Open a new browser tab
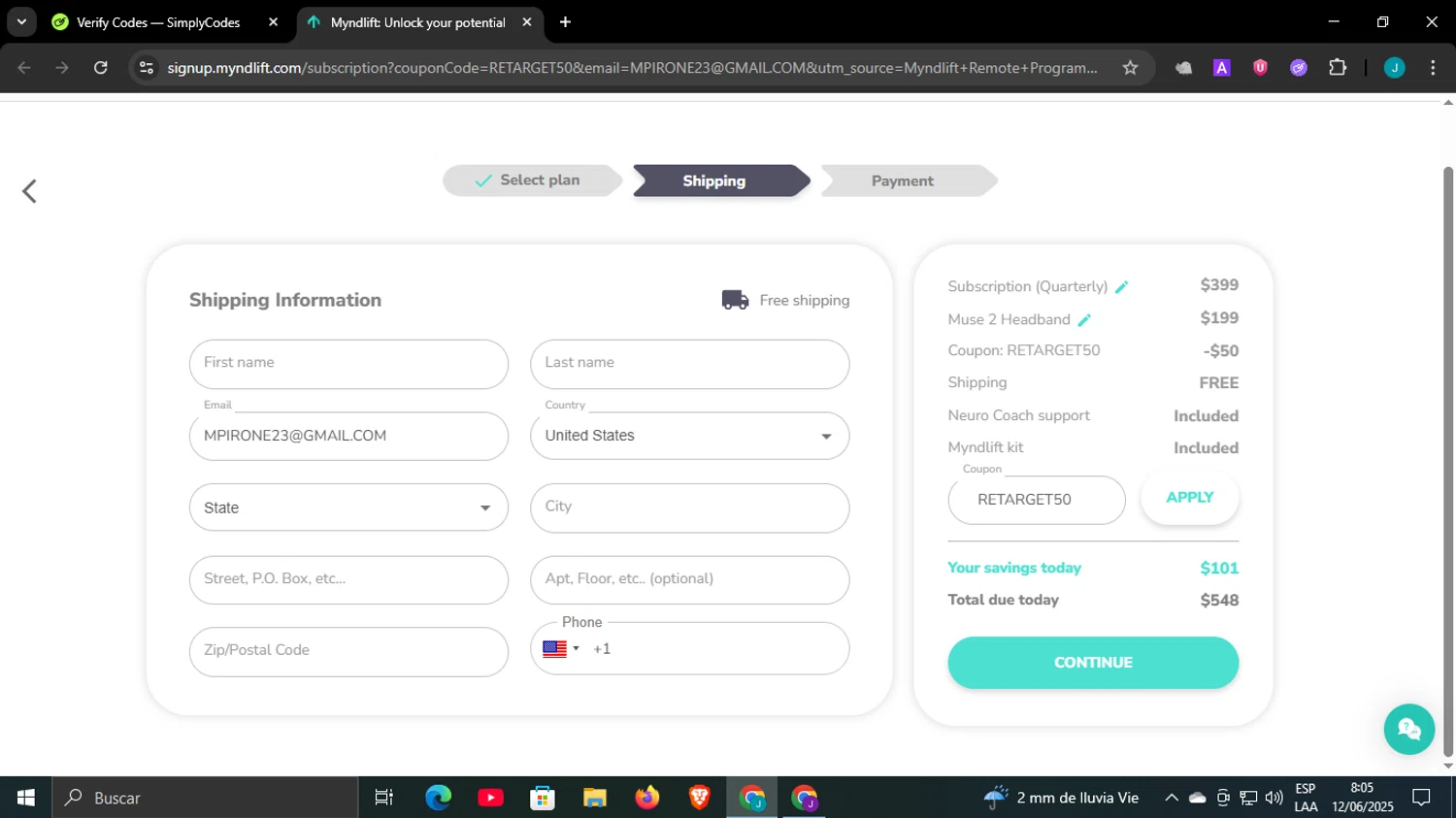This screenshot has width=1456, height=818. pos(565,22)
